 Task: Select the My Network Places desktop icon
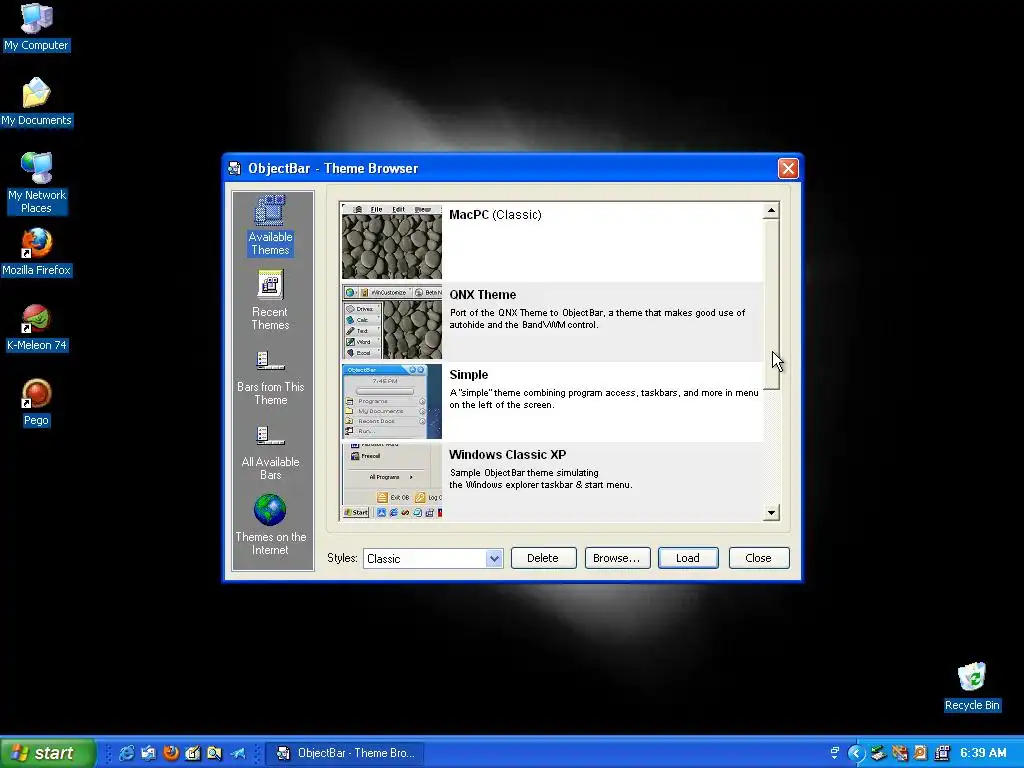click(x=36, y=183)
